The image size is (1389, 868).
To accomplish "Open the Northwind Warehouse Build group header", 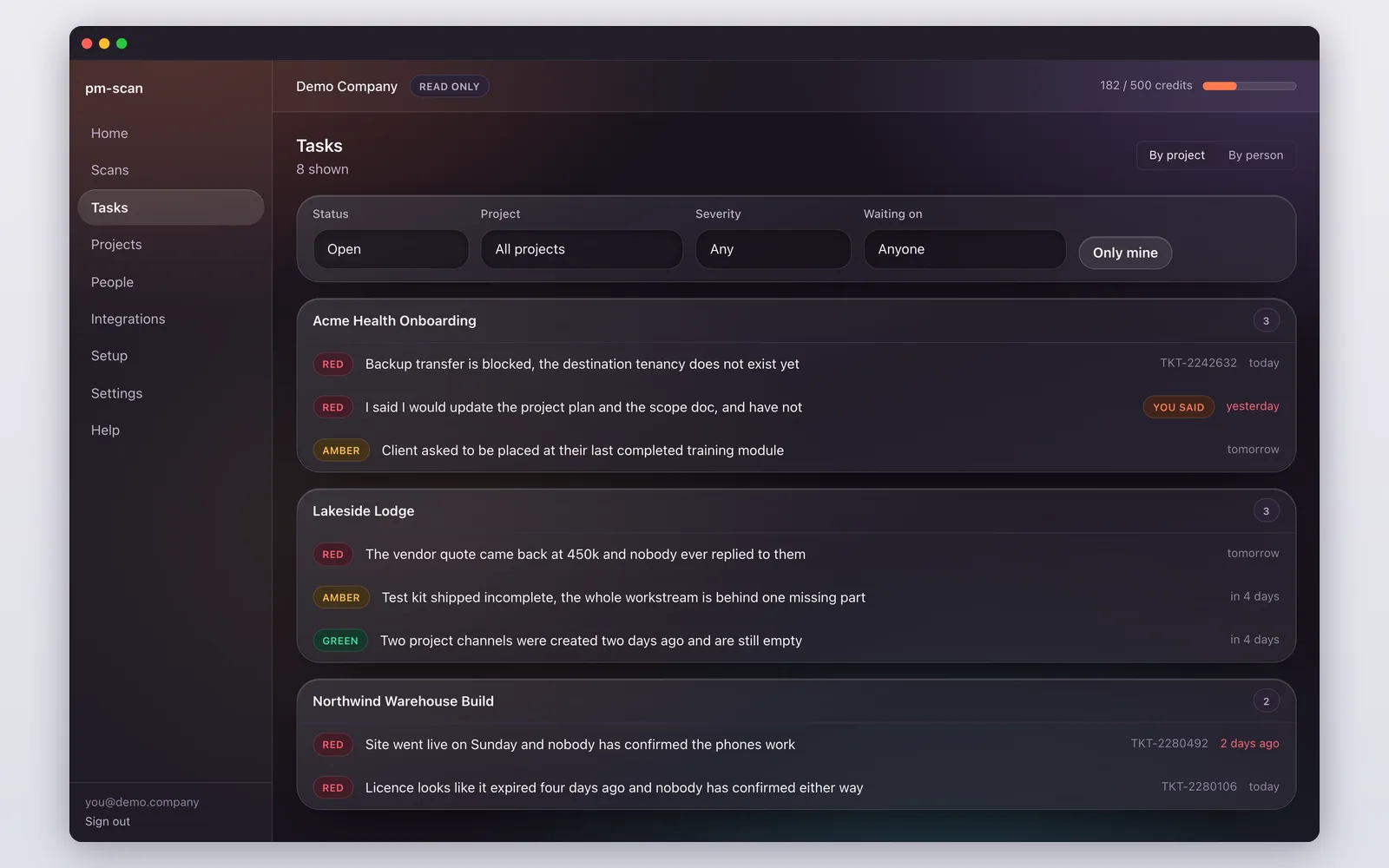I will tap(796, 701).
